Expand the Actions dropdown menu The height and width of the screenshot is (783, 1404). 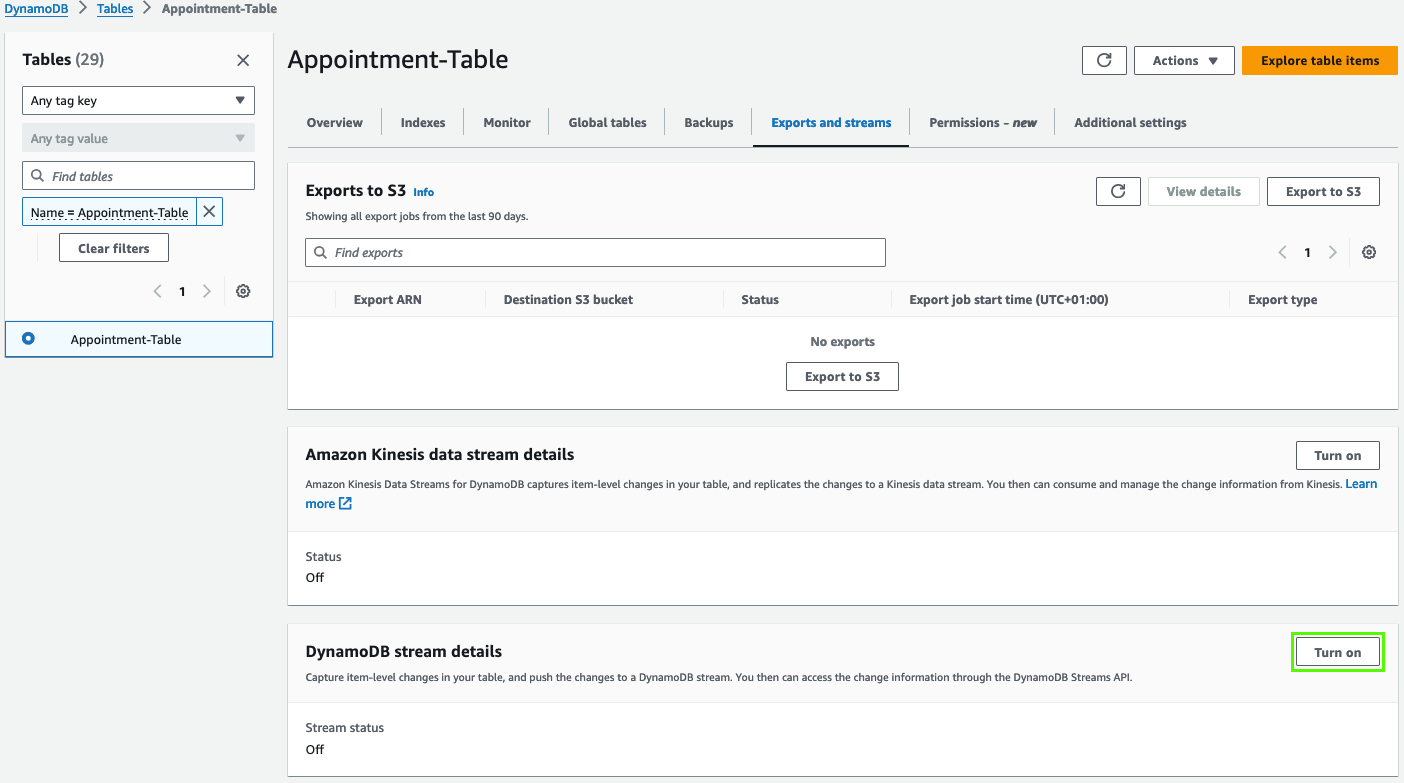[1184, 60]
